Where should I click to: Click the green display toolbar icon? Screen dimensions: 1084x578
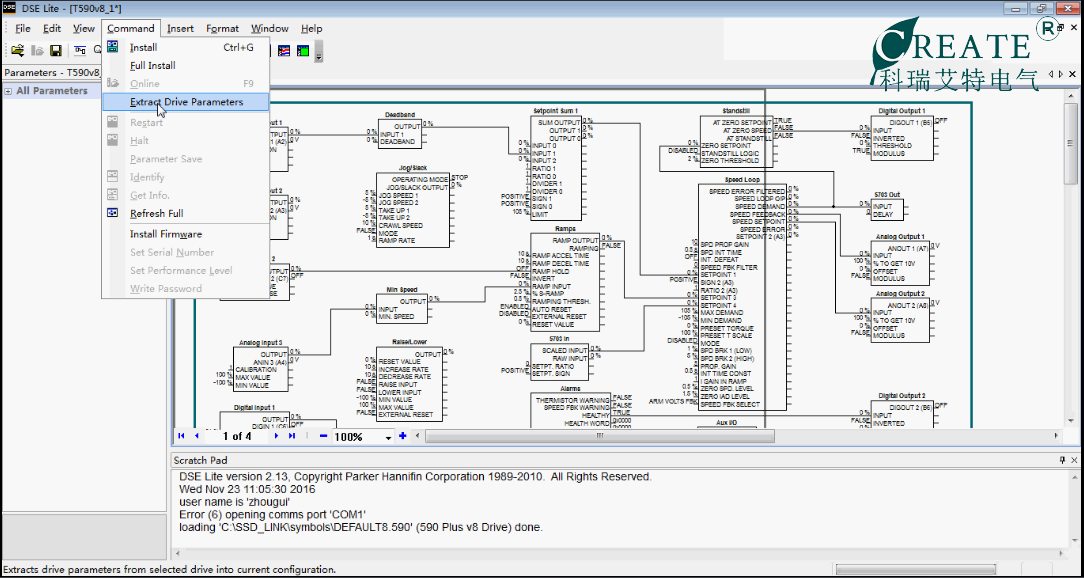[303, 50]
